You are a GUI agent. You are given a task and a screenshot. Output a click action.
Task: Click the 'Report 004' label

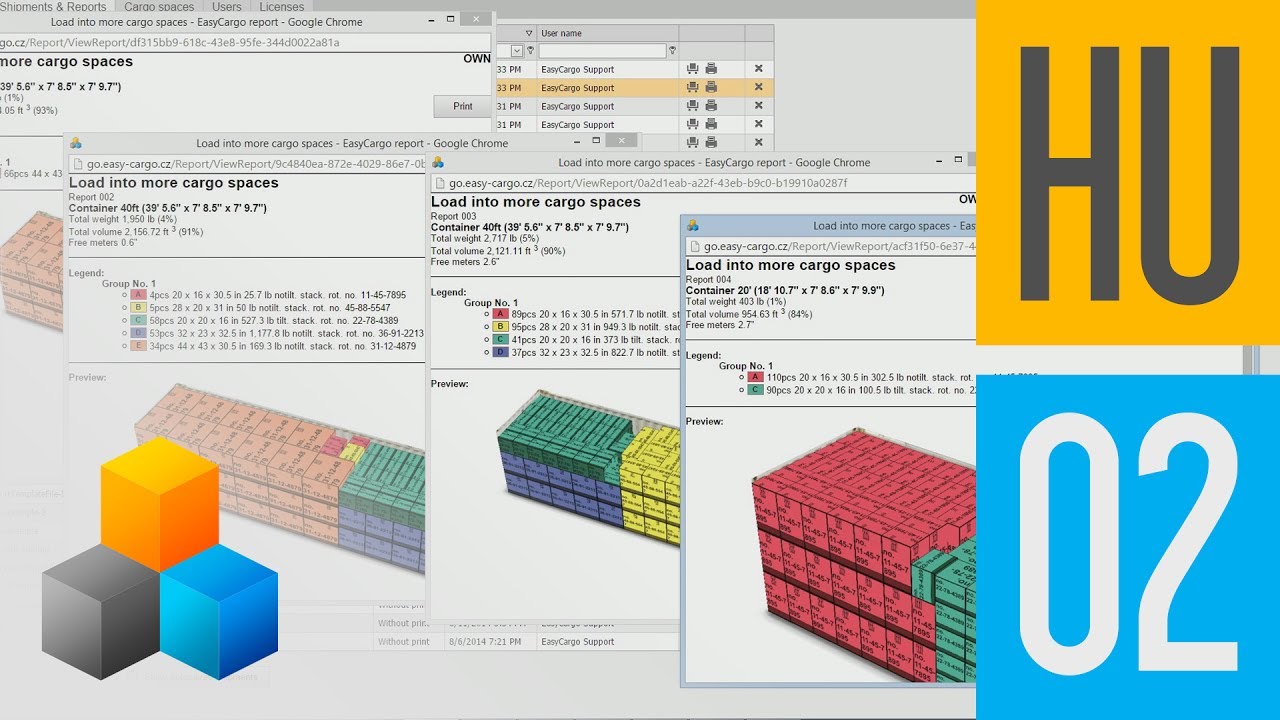pos(709,280)
